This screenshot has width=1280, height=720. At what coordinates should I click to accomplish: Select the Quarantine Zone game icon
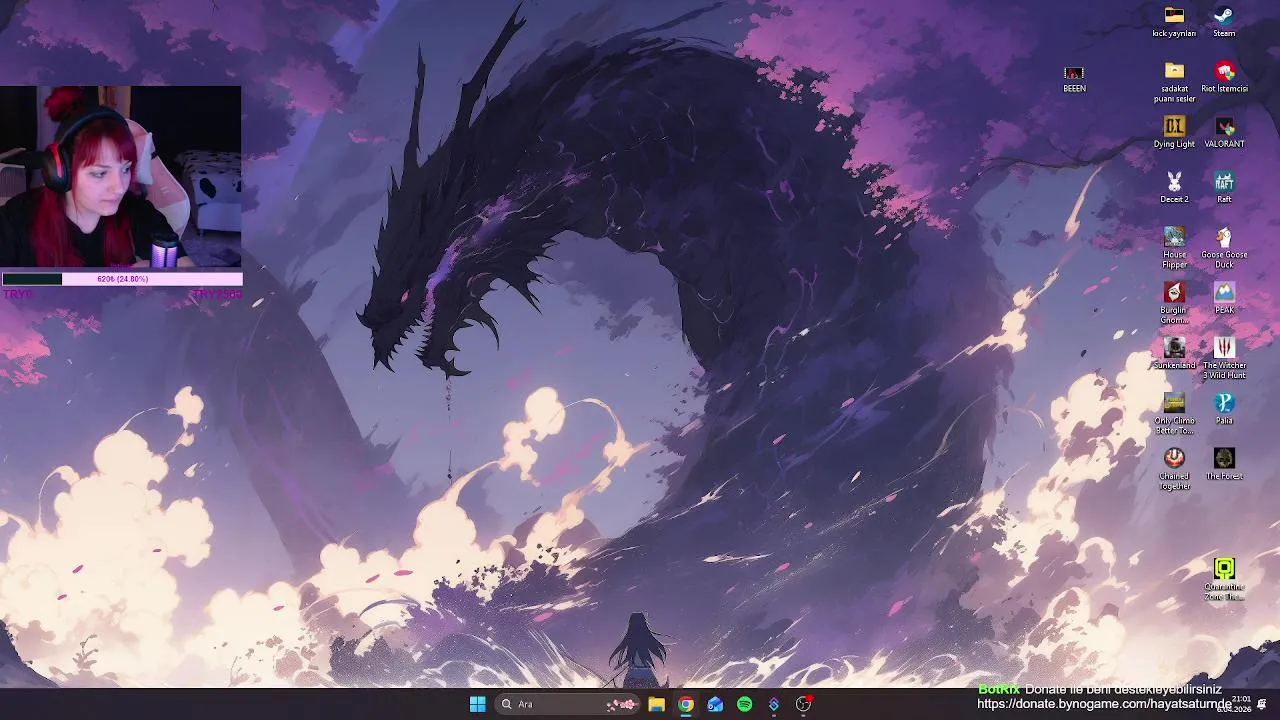point(1224,580)
